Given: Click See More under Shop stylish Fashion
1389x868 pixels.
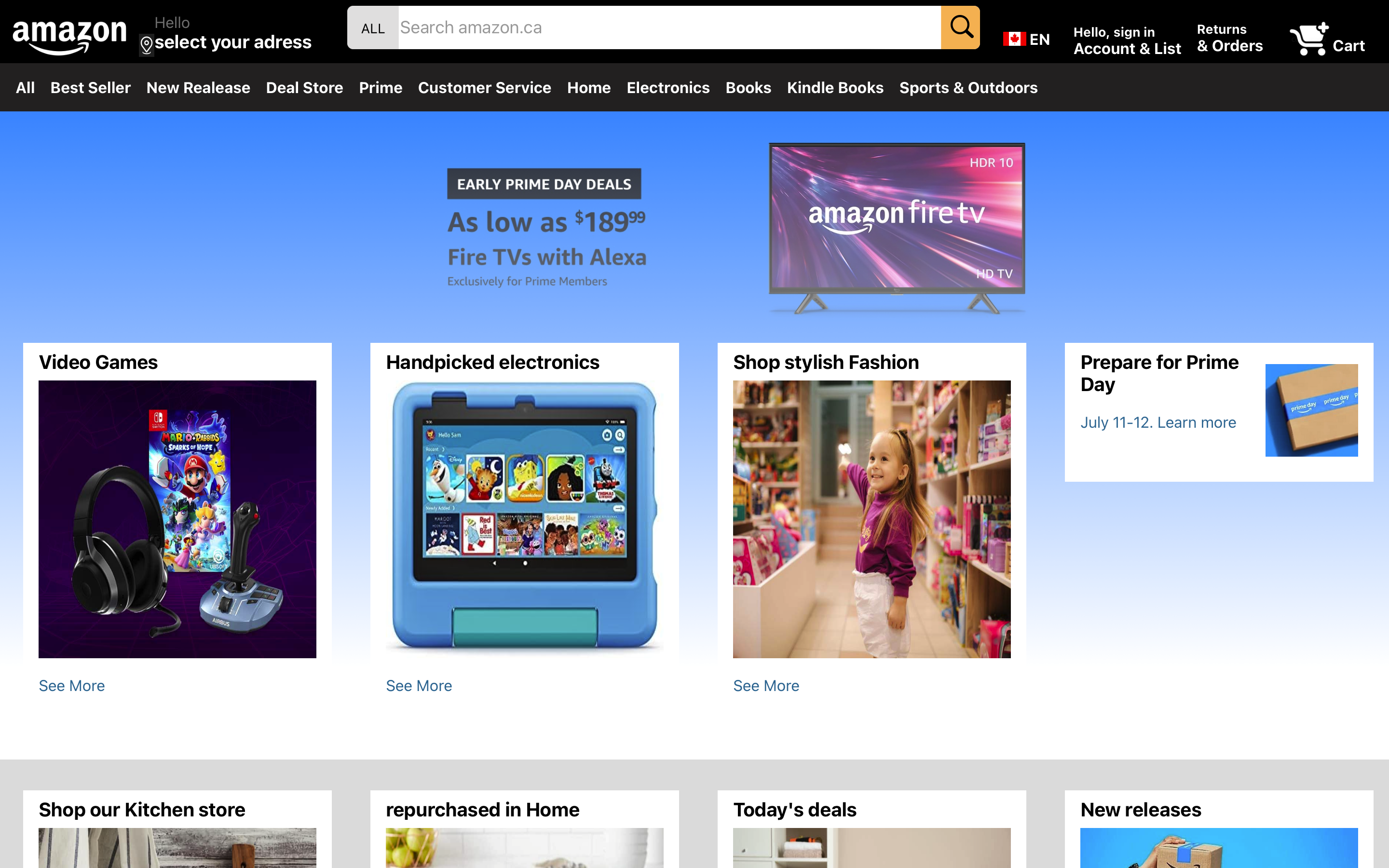Looking at the screenshot, I should click(766, 685).
